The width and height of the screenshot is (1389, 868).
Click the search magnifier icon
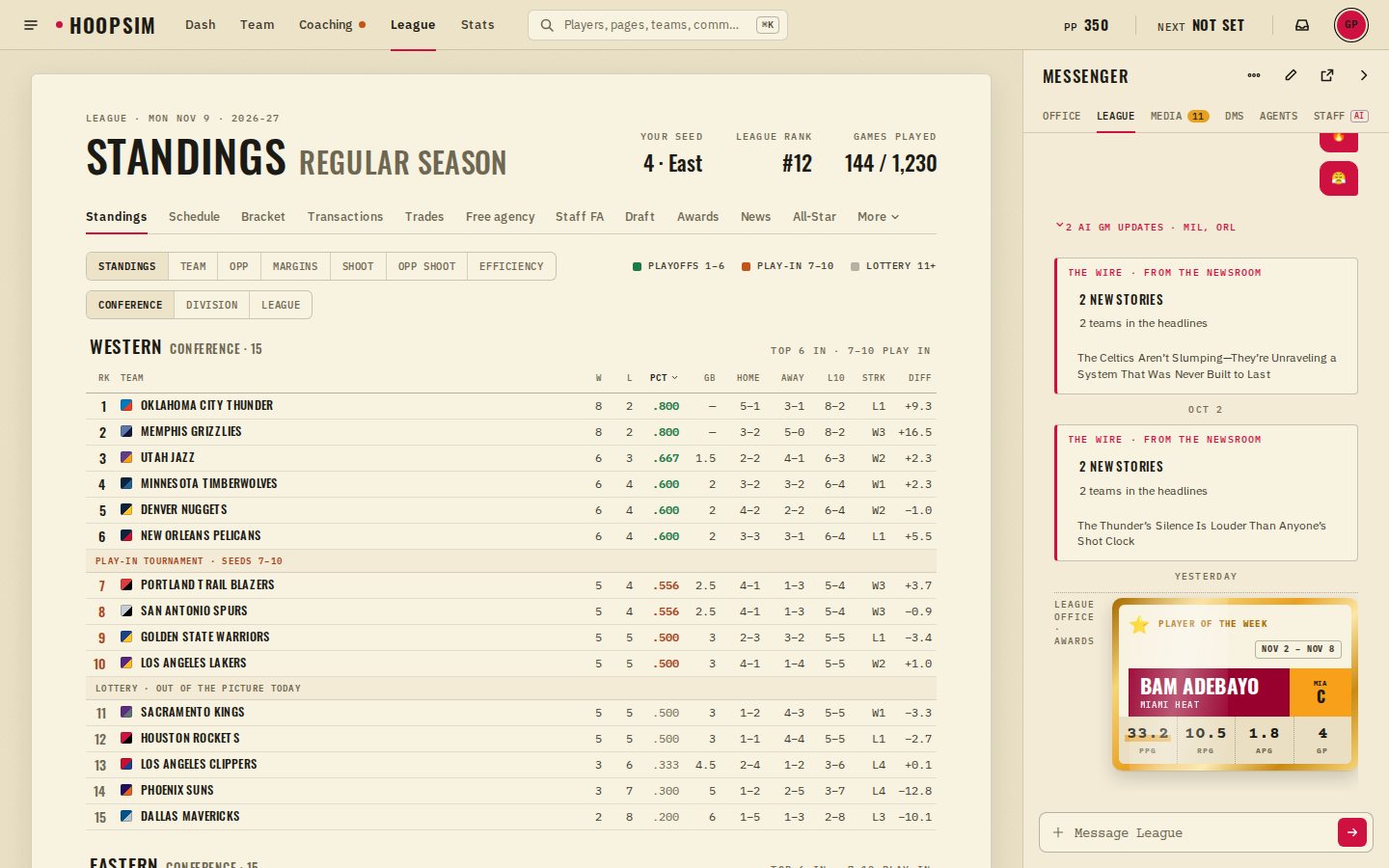tap(547, 25)
